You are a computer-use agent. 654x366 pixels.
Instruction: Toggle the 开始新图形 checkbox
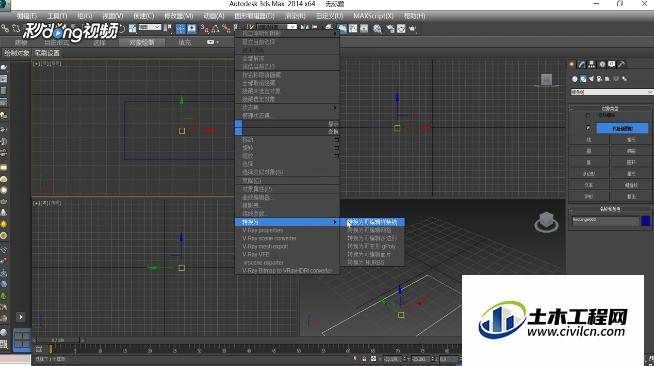pos(588,128)
